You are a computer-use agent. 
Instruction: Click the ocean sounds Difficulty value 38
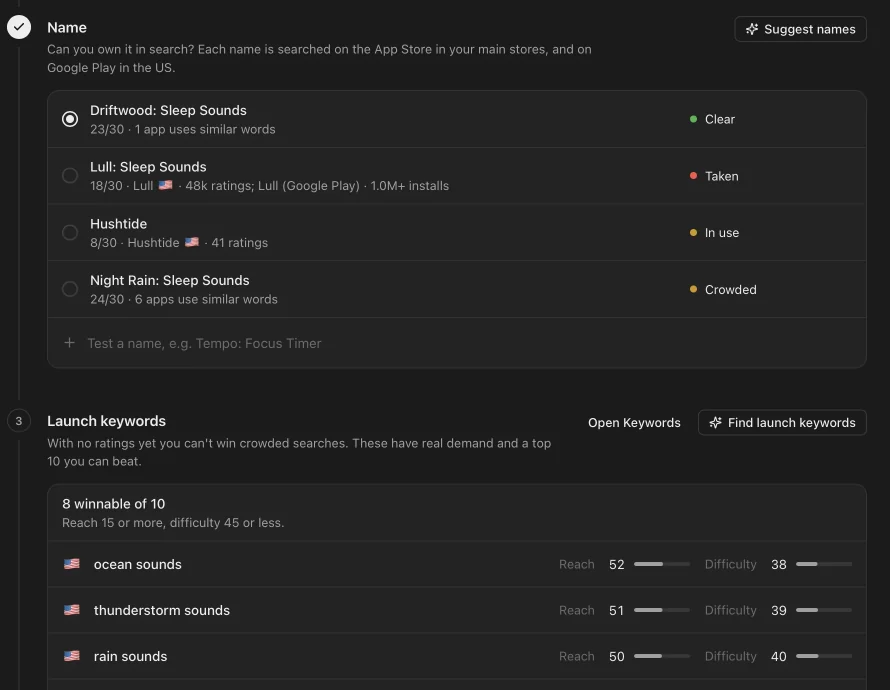779,564
